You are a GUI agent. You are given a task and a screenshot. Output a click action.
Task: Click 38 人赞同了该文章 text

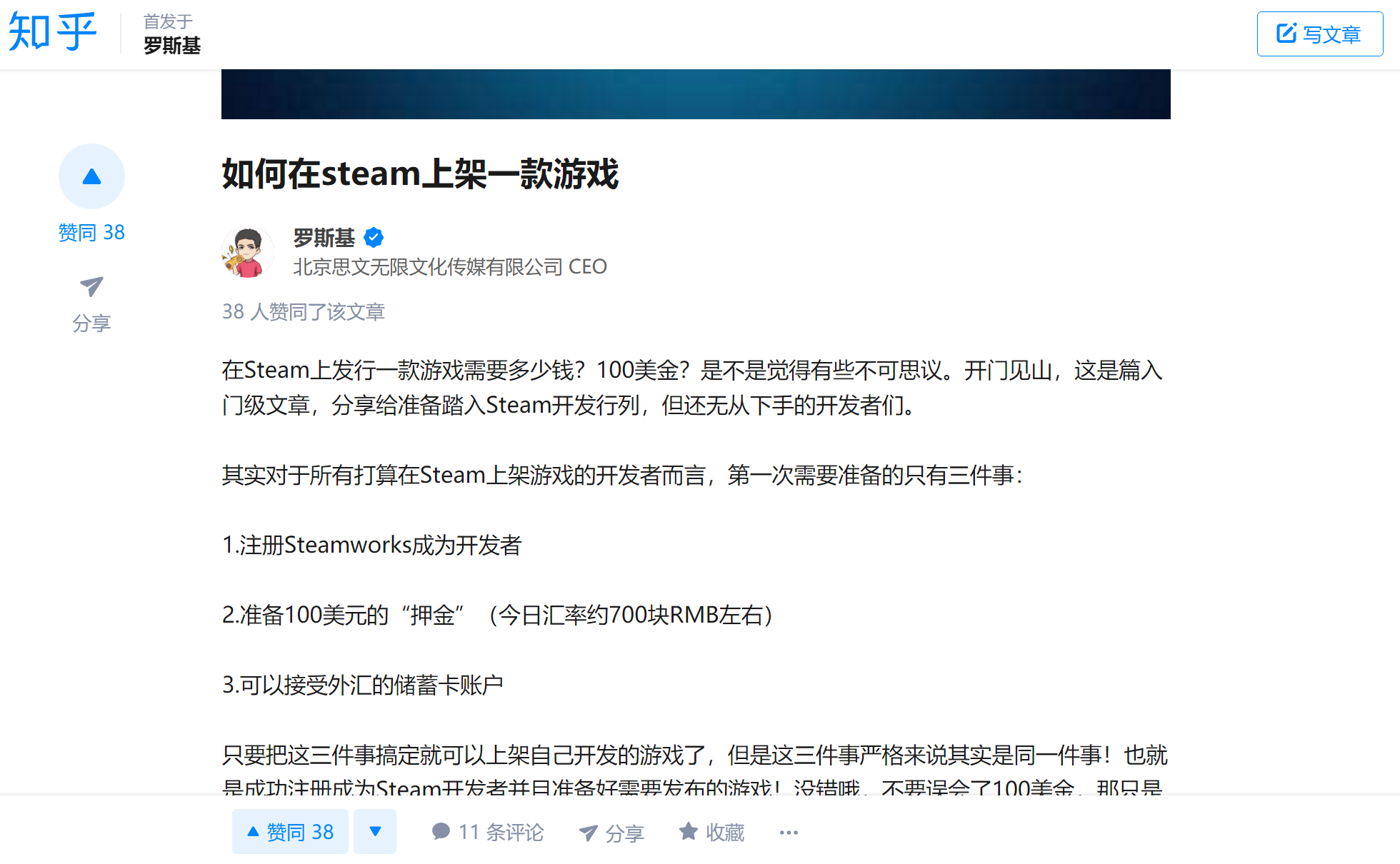304,312
